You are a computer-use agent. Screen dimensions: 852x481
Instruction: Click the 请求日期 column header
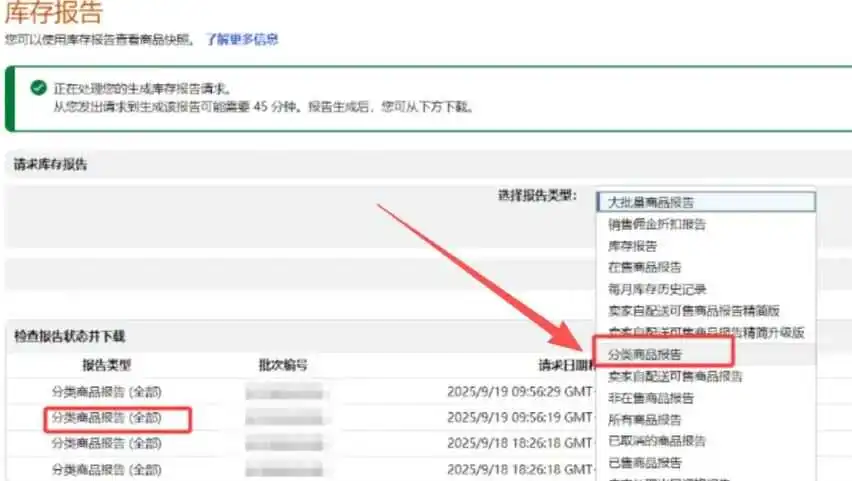[x=567, y=365]
